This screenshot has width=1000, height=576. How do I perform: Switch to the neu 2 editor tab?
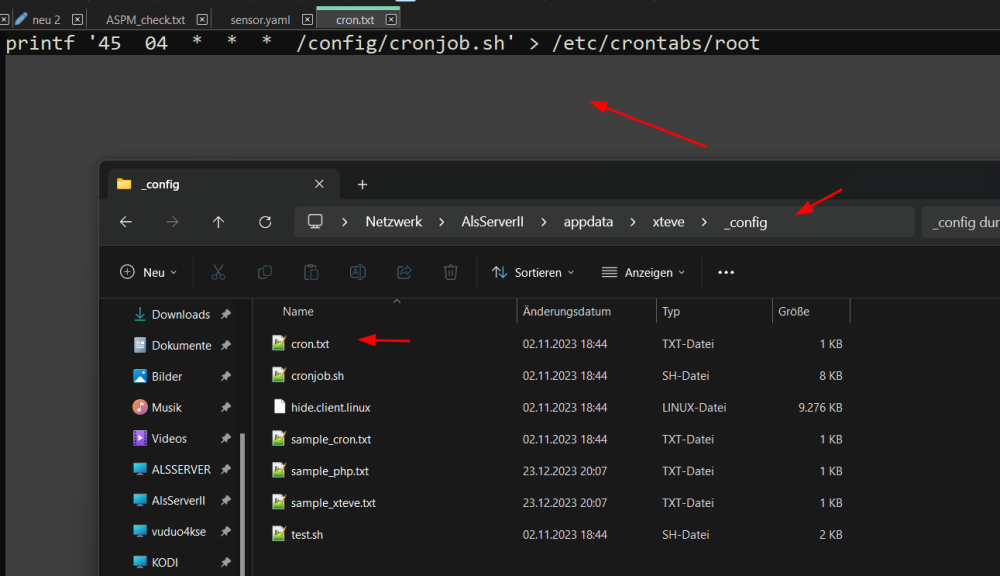point(46,20)
